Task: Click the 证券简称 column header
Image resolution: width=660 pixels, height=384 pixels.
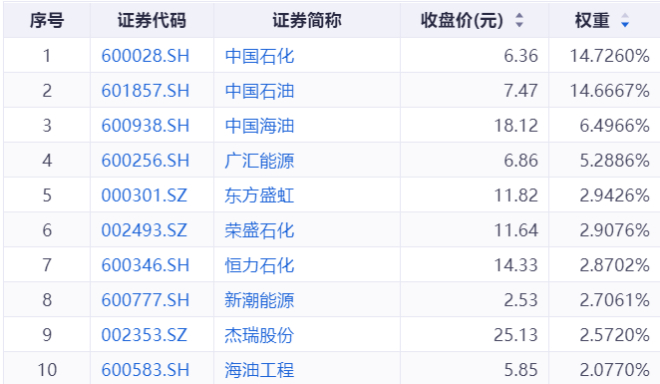Action: click(x=307, y=20)
